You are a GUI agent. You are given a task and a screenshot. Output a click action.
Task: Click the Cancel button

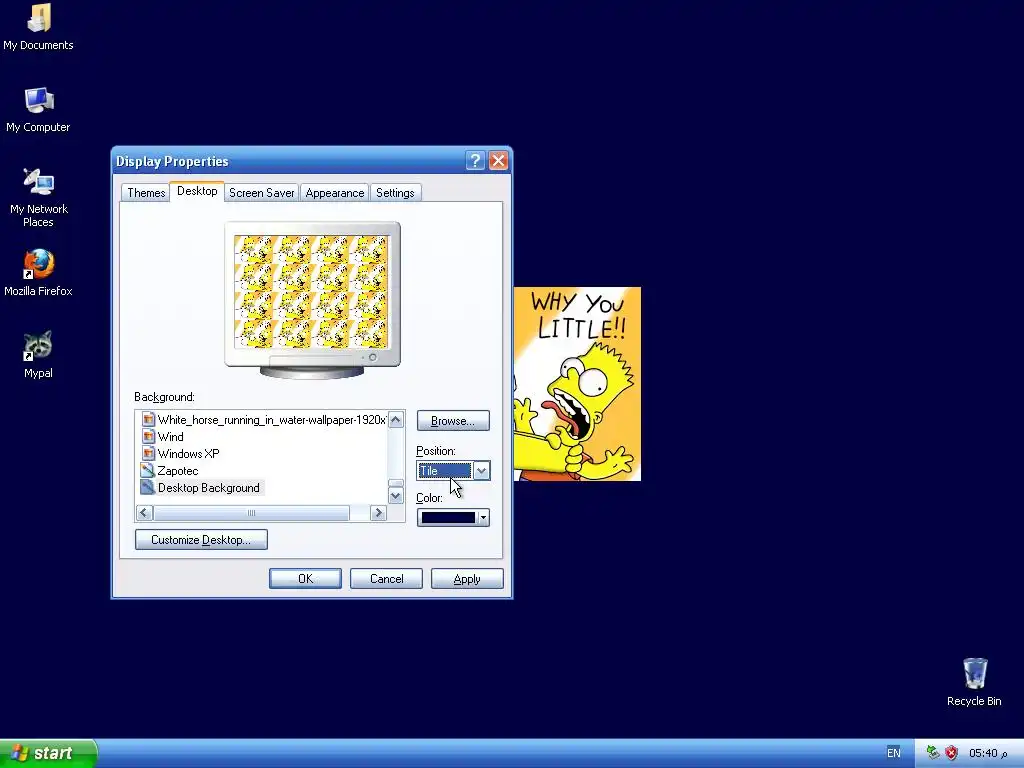point(386,579)
